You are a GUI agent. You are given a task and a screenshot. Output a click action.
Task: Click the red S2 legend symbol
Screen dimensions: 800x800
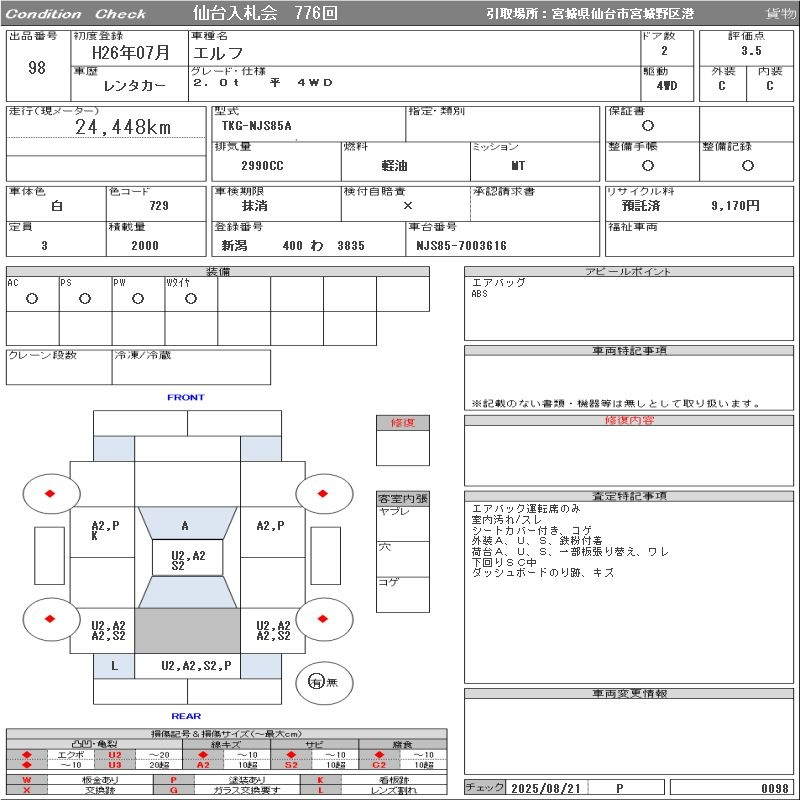tap(291, 764)
